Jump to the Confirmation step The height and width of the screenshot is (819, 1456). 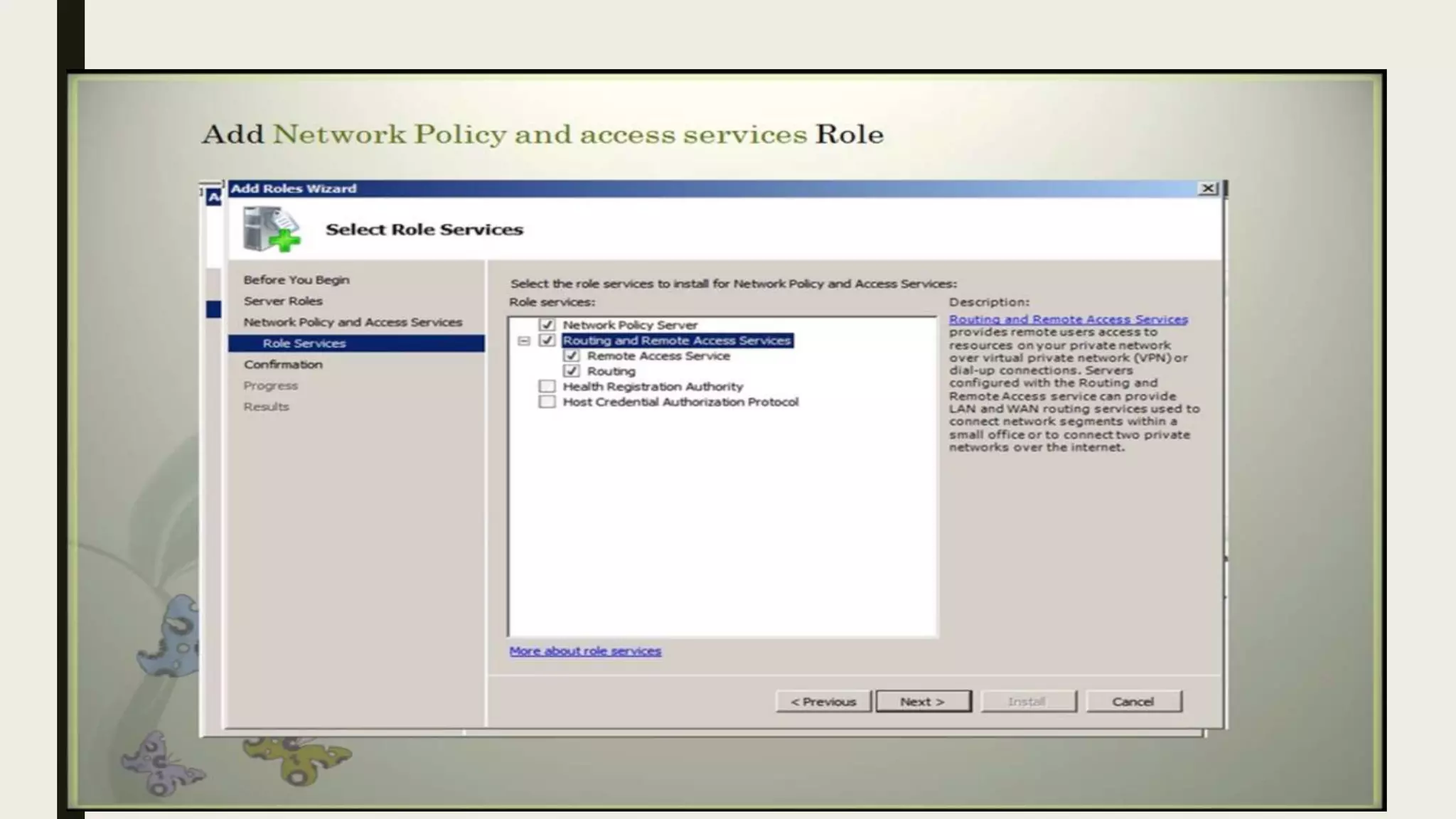[x=283, y=365]
